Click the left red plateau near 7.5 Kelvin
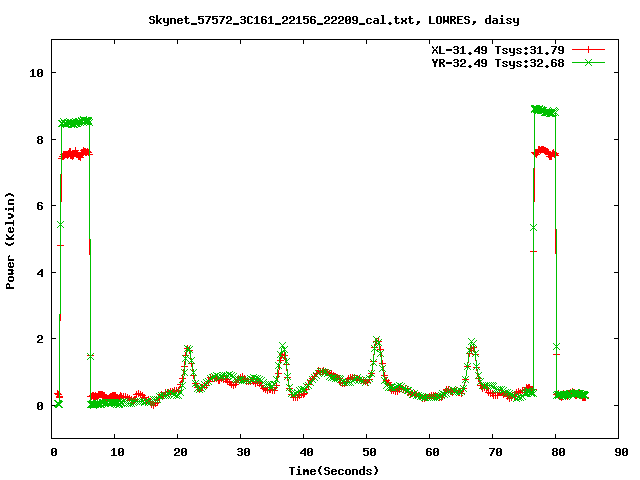640x480 pixels. [x=75, y=154]
